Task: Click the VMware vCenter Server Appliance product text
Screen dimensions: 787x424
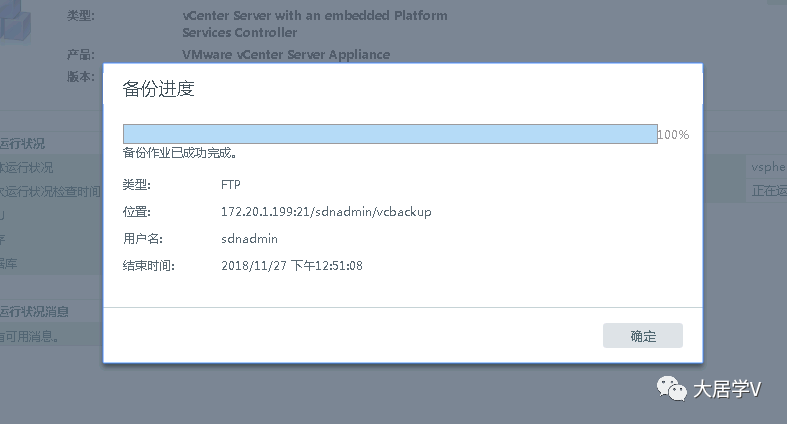Action: (286, 54)
